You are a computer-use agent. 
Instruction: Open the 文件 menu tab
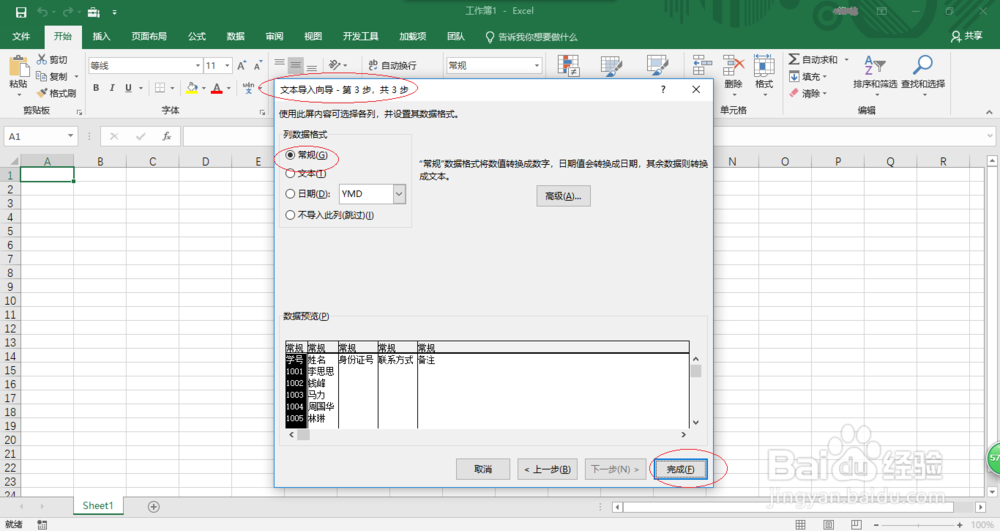coord(21,36)
